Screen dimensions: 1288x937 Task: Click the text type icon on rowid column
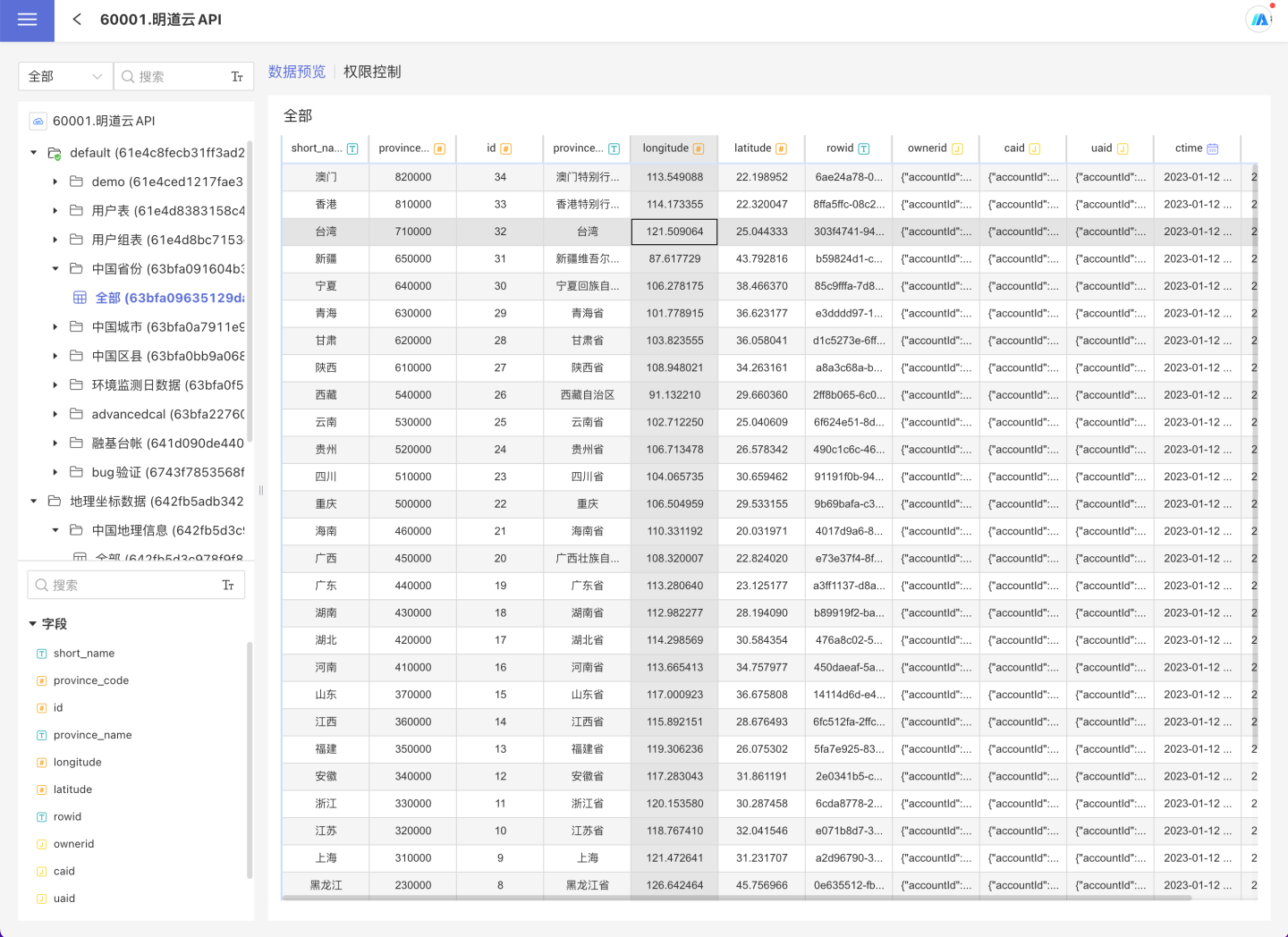[x=864, y=149]
